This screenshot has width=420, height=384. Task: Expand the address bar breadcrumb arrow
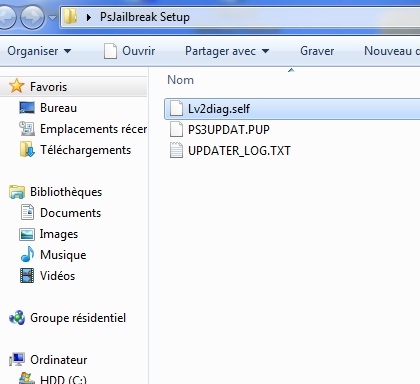(89, 17)
